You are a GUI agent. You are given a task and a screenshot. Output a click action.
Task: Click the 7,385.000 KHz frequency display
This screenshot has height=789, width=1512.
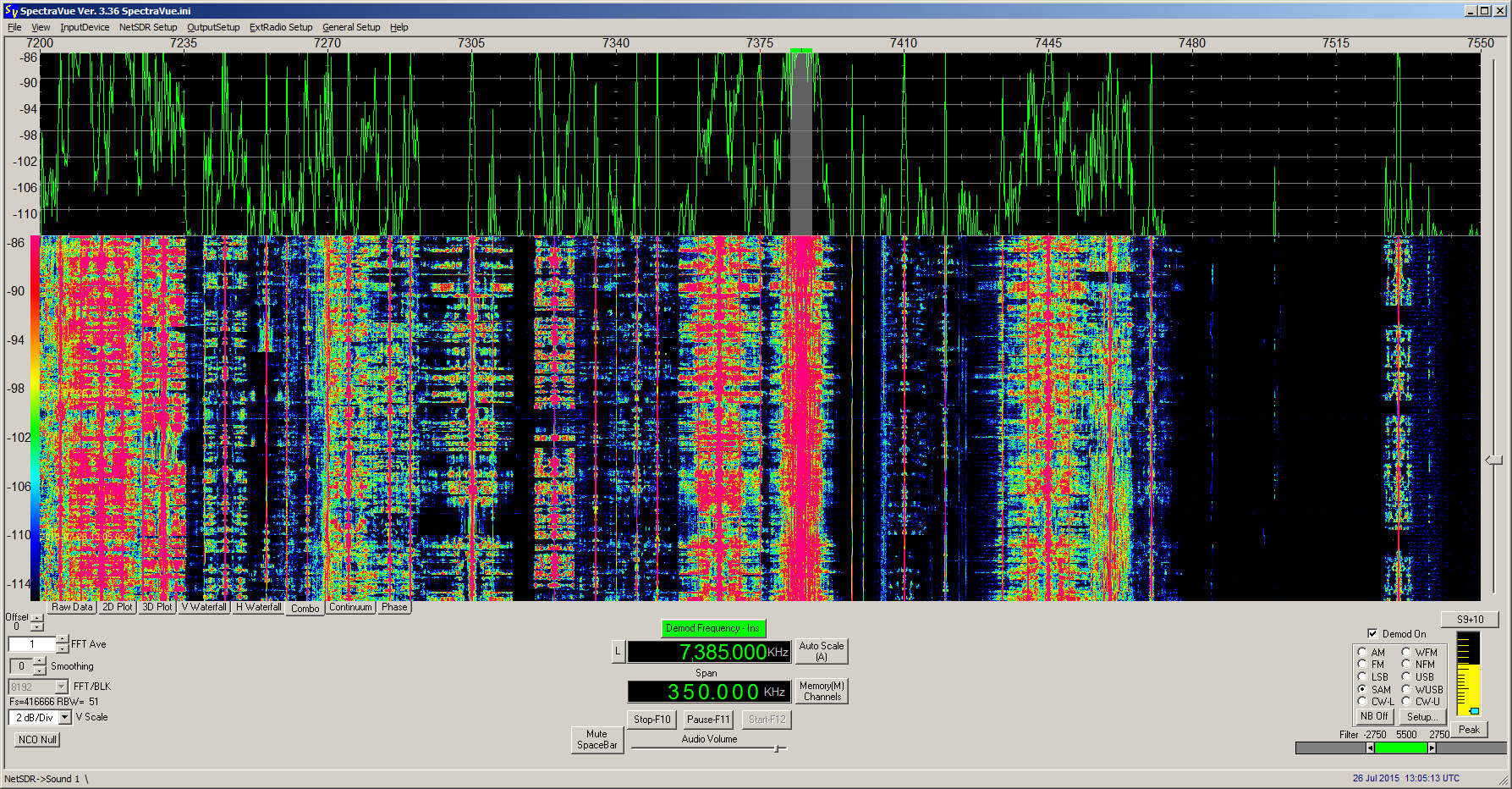tap(709, 652)
